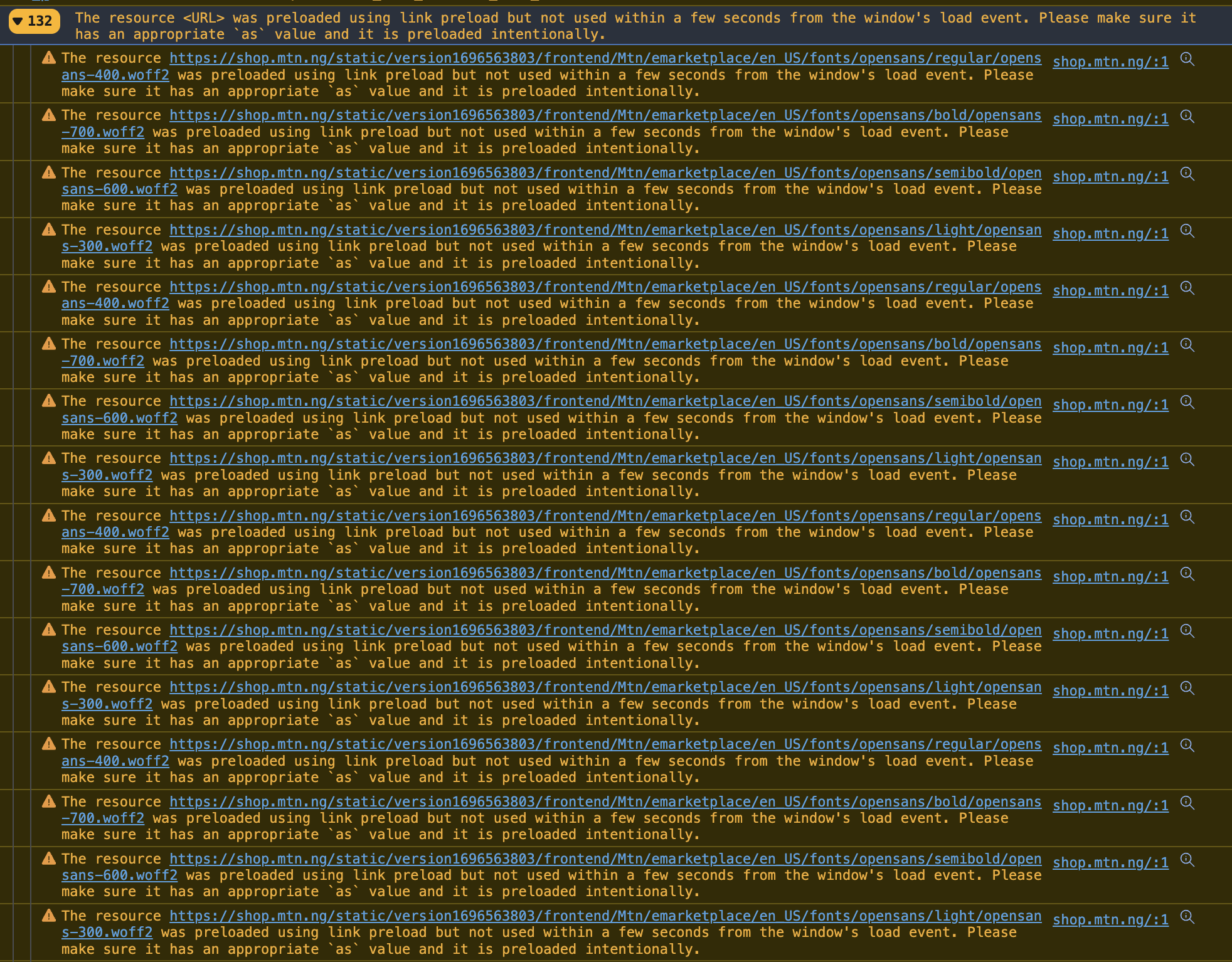Open first opensans-700.woff2 bold font URL
This screenshot has width=1232, height=962.
tap(551, 124)
